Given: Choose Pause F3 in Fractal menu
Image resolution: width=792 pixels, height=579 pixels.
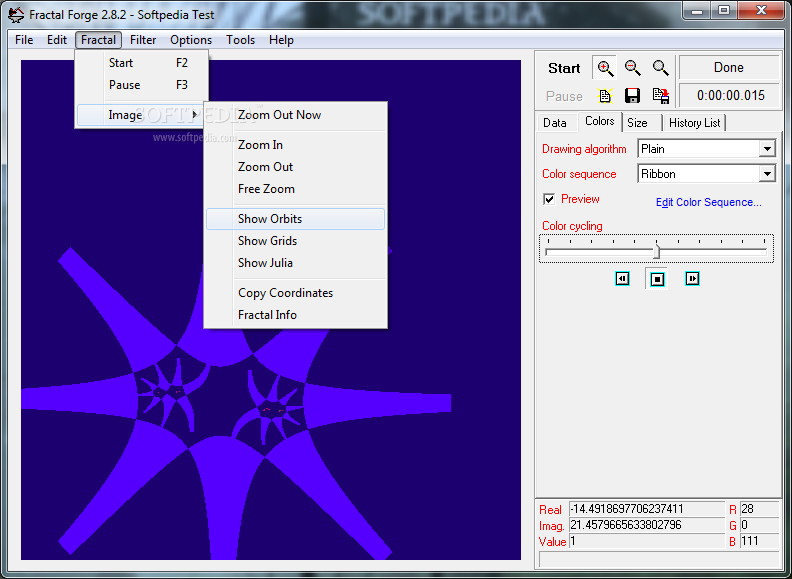Looking at the screenshot, I should tap(142, 85).
